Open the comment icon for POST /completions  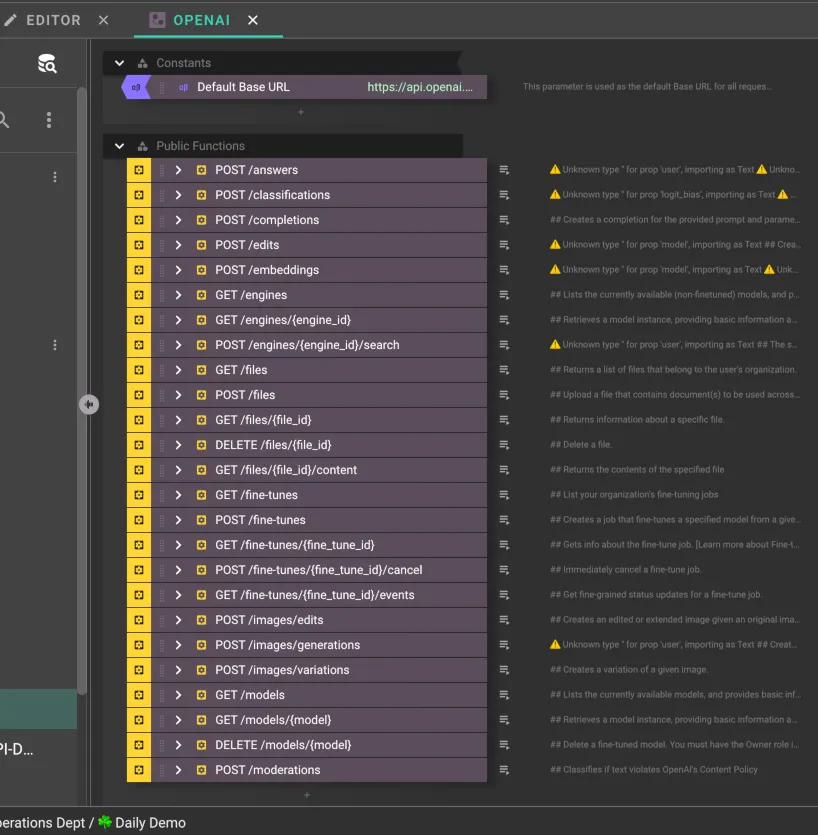pos(504,220)
